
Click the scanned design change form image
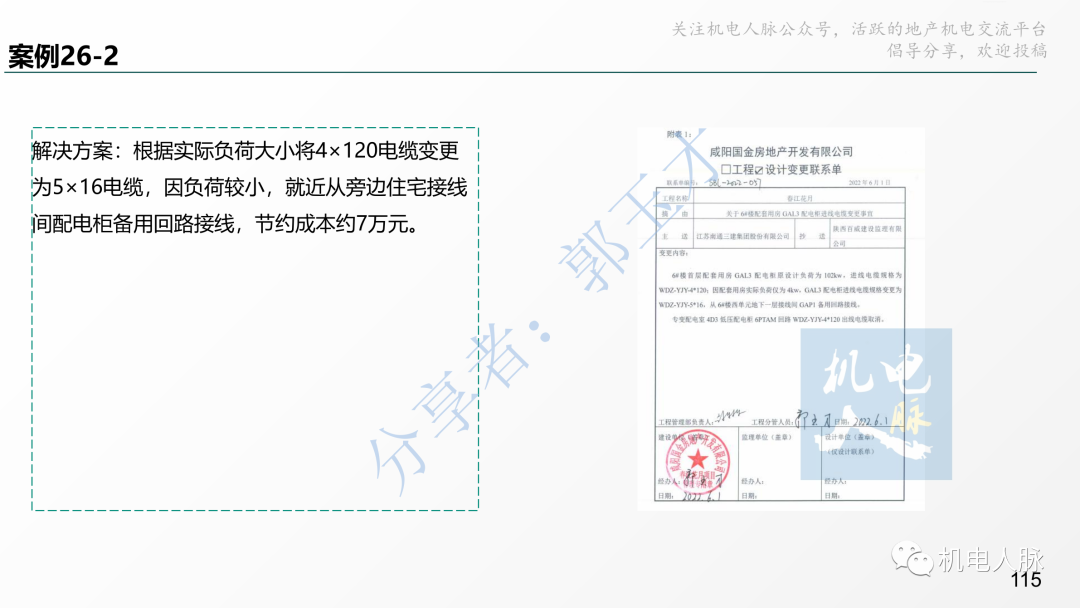tap(780, 318)
